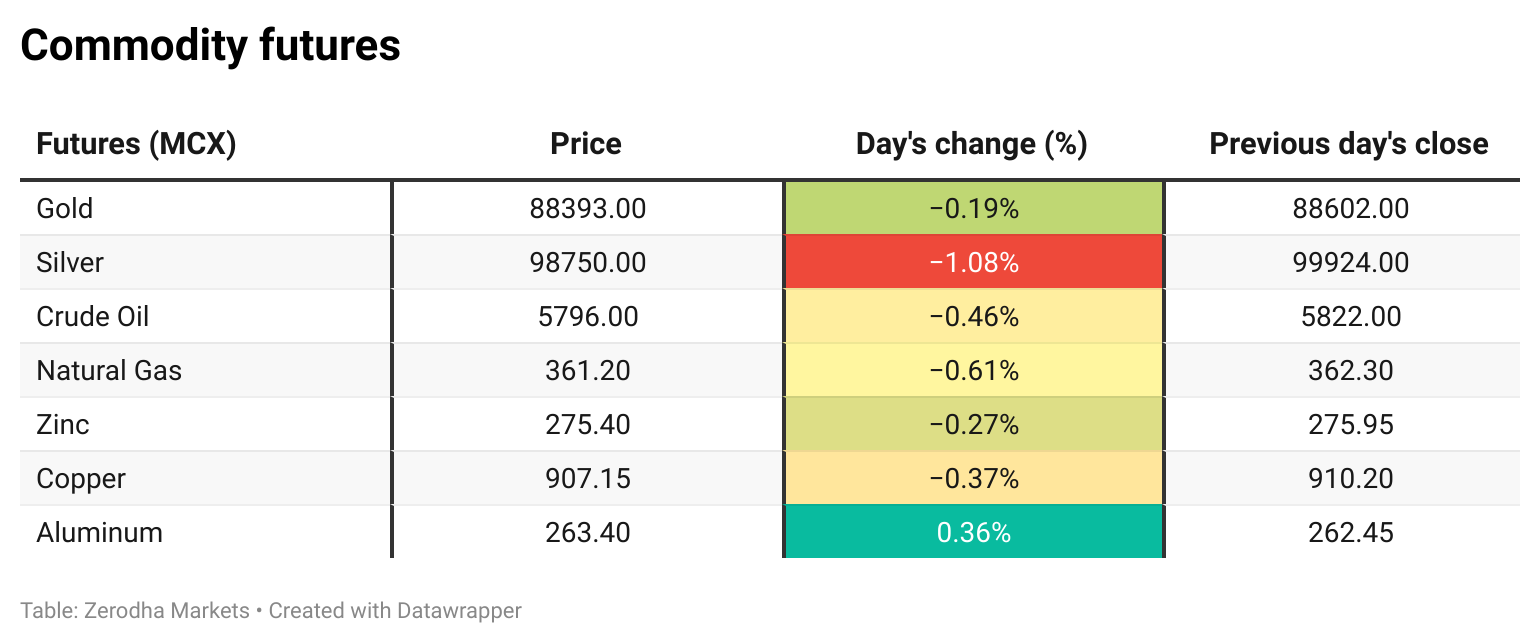Select Crude Oil price 5796.00
This screenshot has width=1540, height=644.
click(x=588, y=317)
